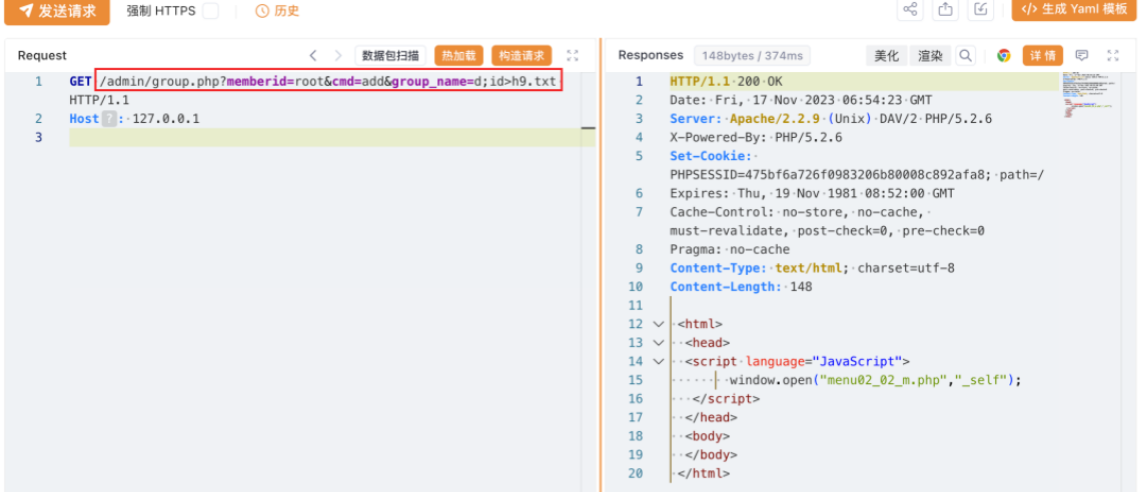Open the 历史 history link
1147x492 pixels.
pyautogui.click(x=277, y=11)
